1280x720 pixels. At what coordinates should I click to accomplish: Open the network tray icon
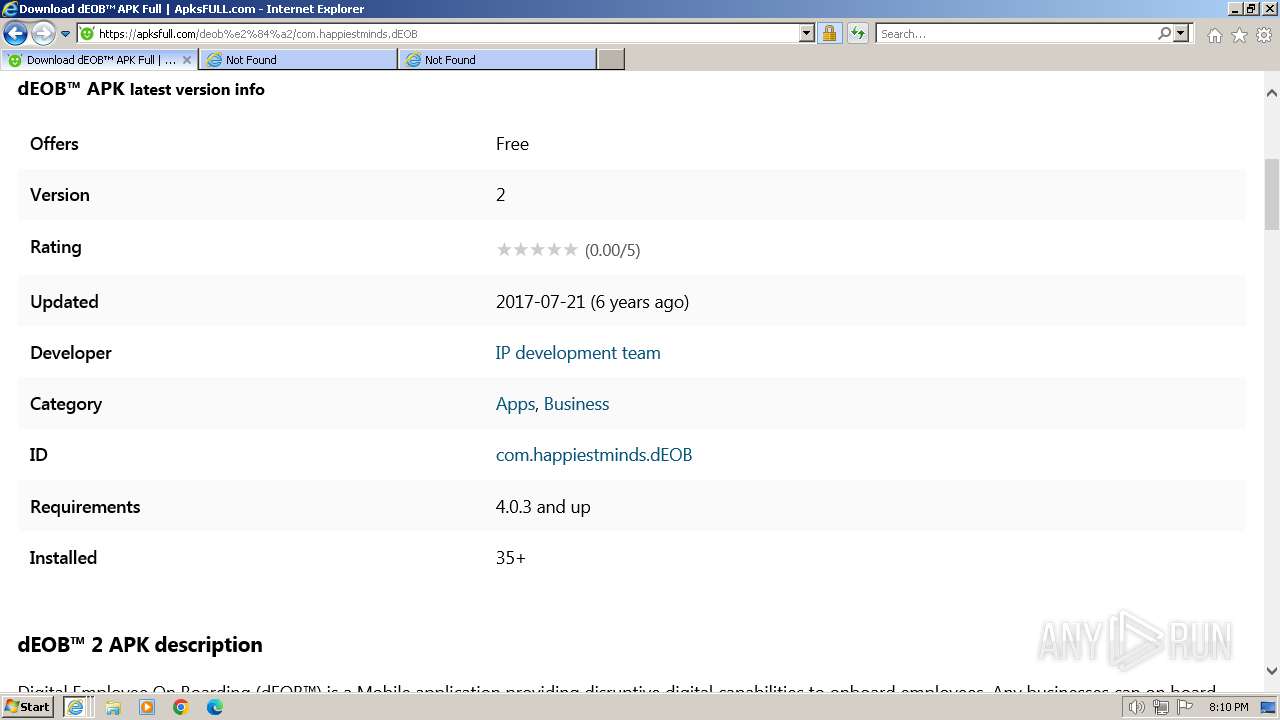1161,707
